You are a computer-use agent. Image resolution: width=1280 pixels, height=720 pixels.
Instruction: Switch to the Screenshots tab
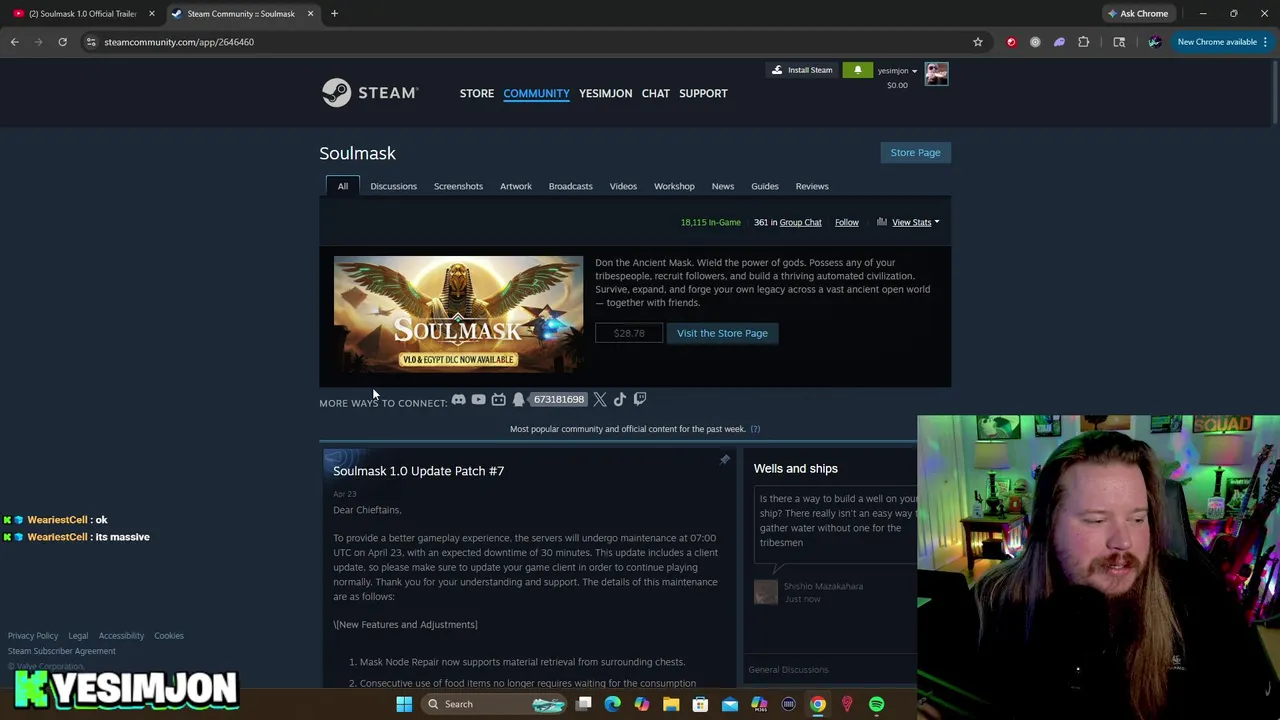[x=458, y=186]
